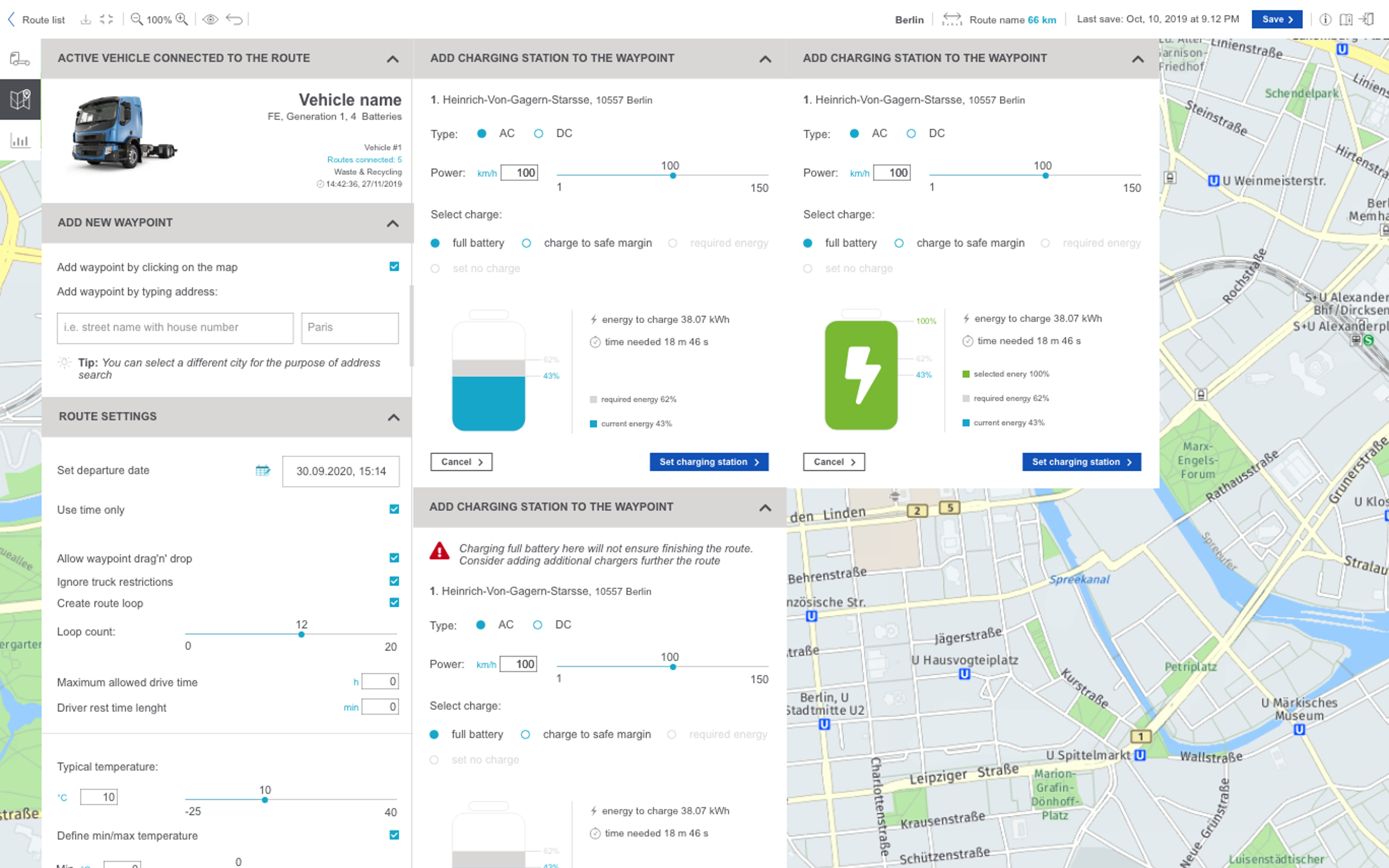Undo with the curved back arrow icon
The width and height of the screenshot is (1389, 868).
coord(234,20)
